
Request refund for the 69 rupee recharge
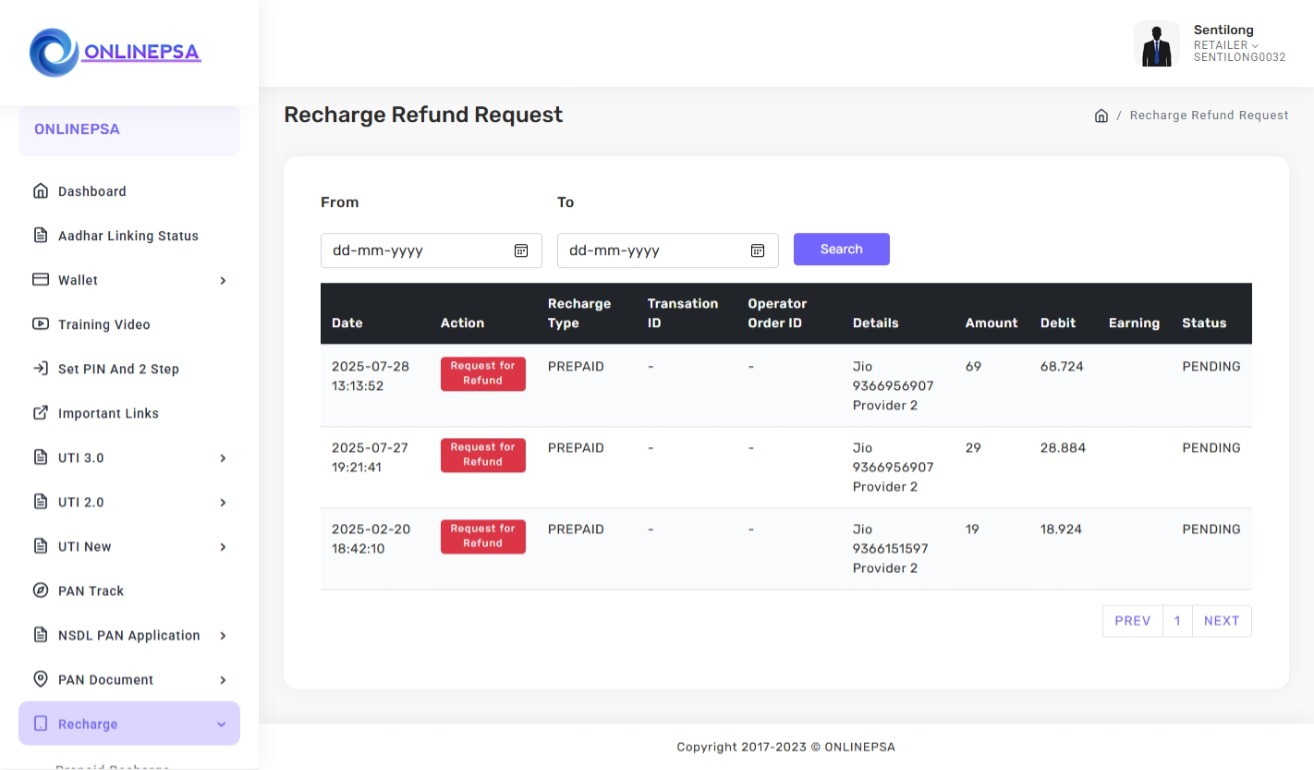tap(483, 373)
